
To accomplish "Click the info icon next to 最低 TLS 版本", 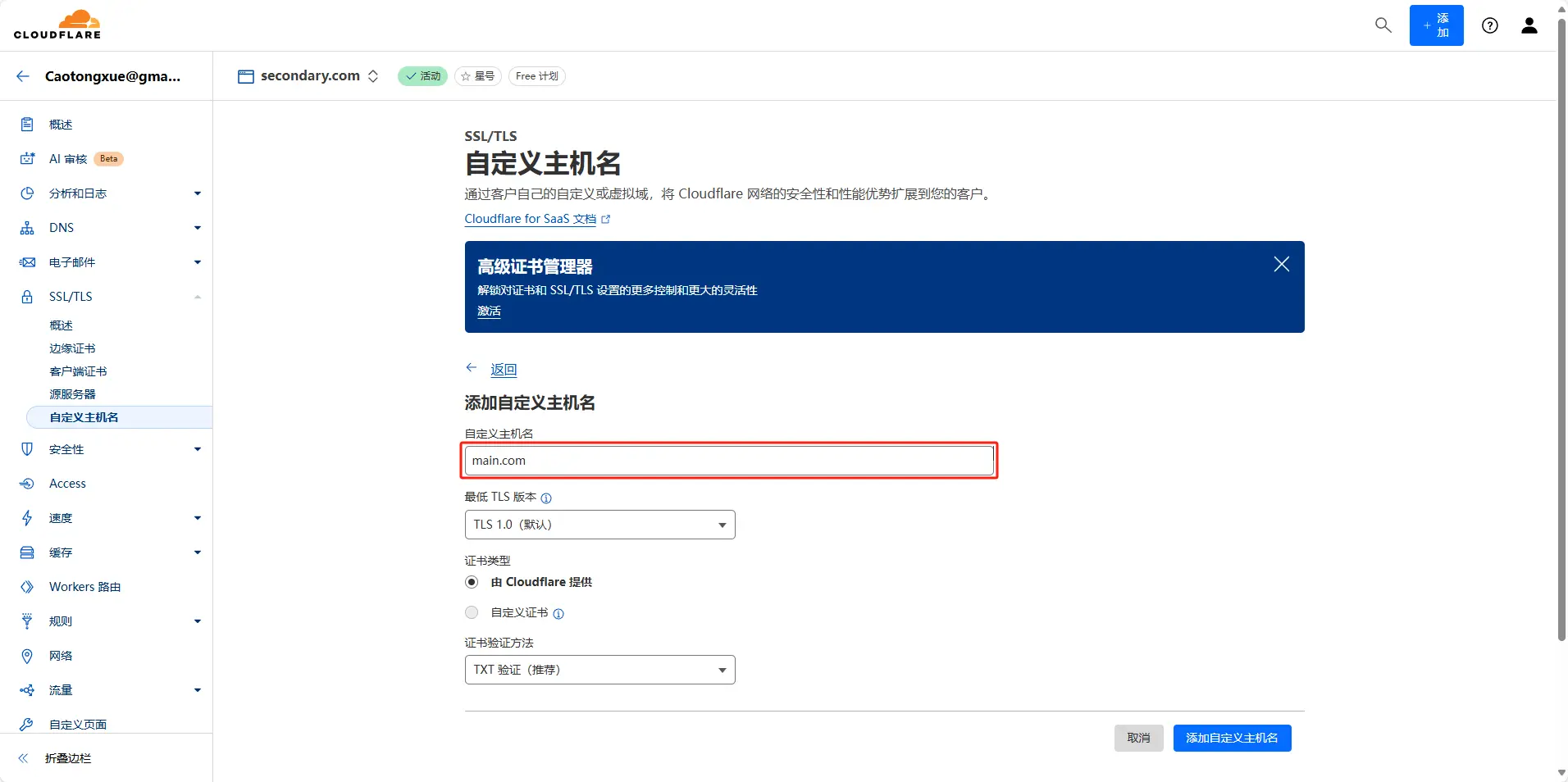I will click(x=546, y=498).
